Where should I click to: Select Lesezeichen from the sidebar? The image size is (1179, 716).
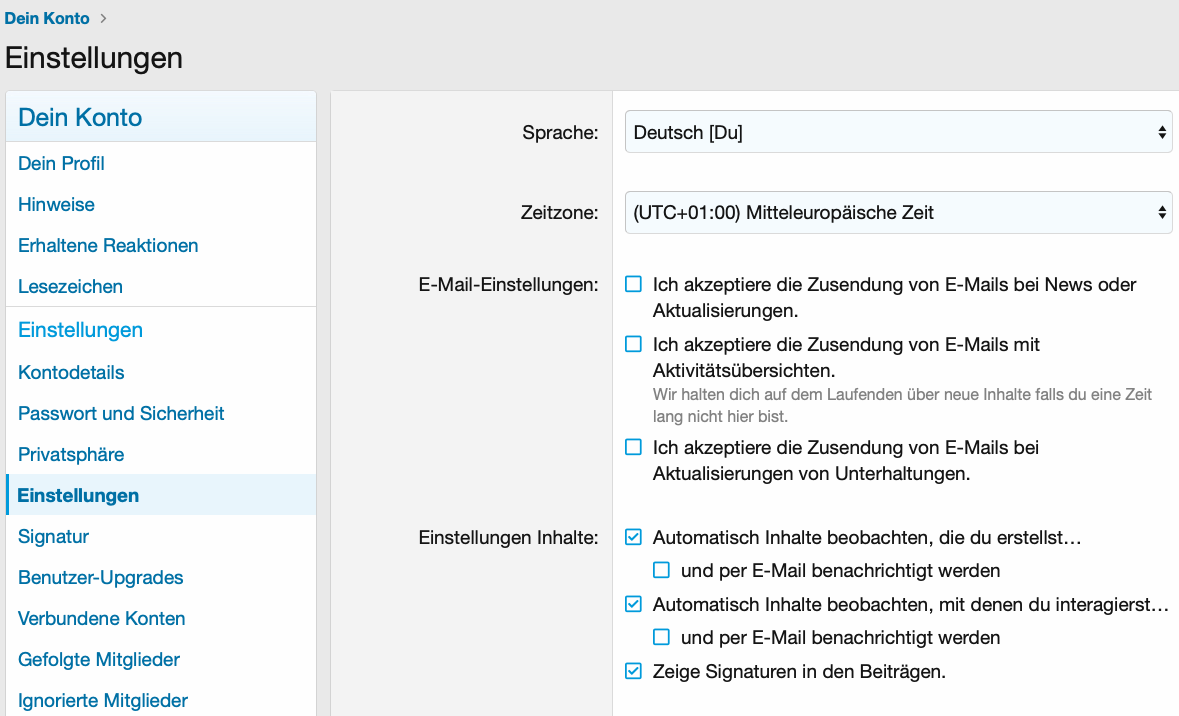tap(70, 286)
